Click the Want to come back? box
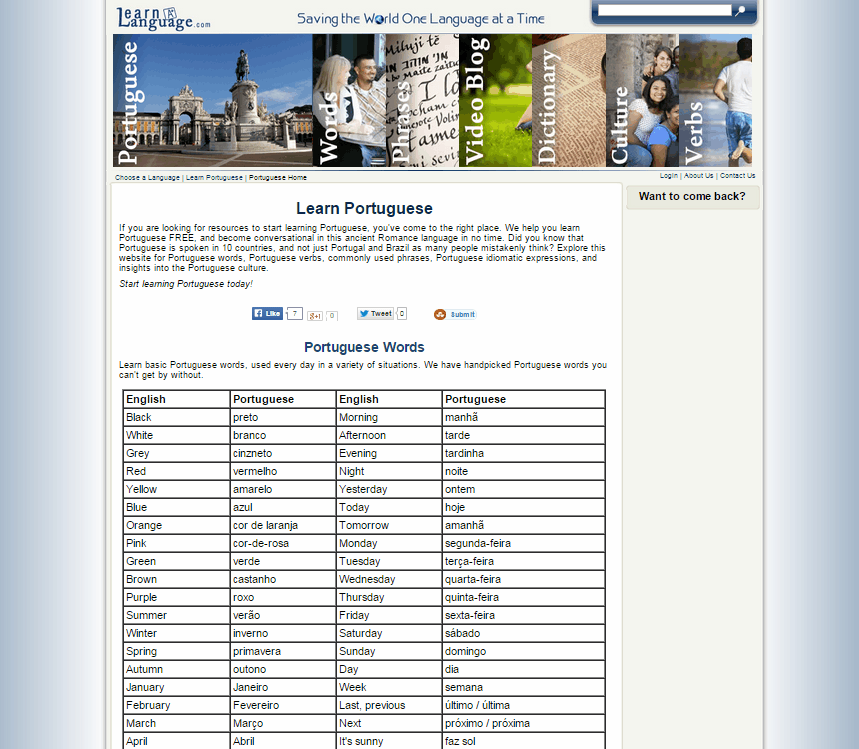 coord(692,197)
